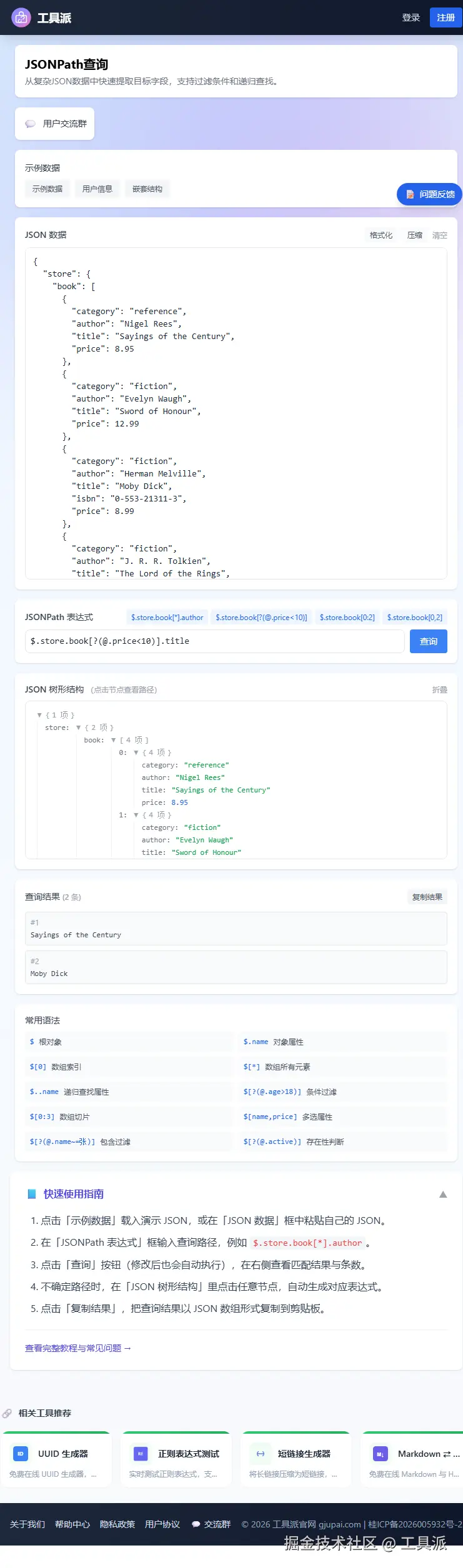Image resolution: width=463 pixels, height=1568 pixels.
Task: Collapse the root node of JSON tree
Action: pos(39,715)
